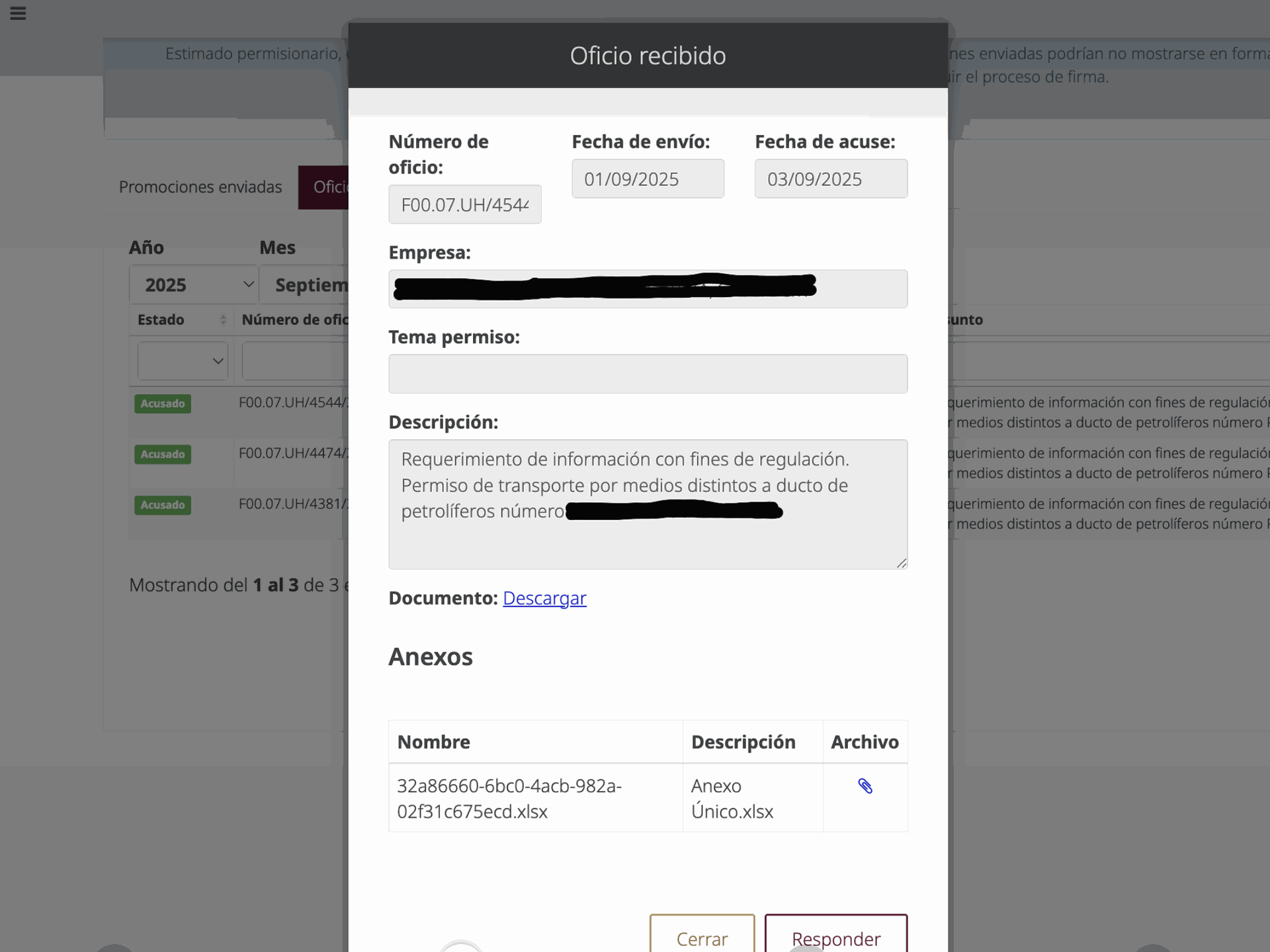Click the paperclip icon to open the attachment
Viewport: 1270px width, 952px height.
(x=865, y=786)
